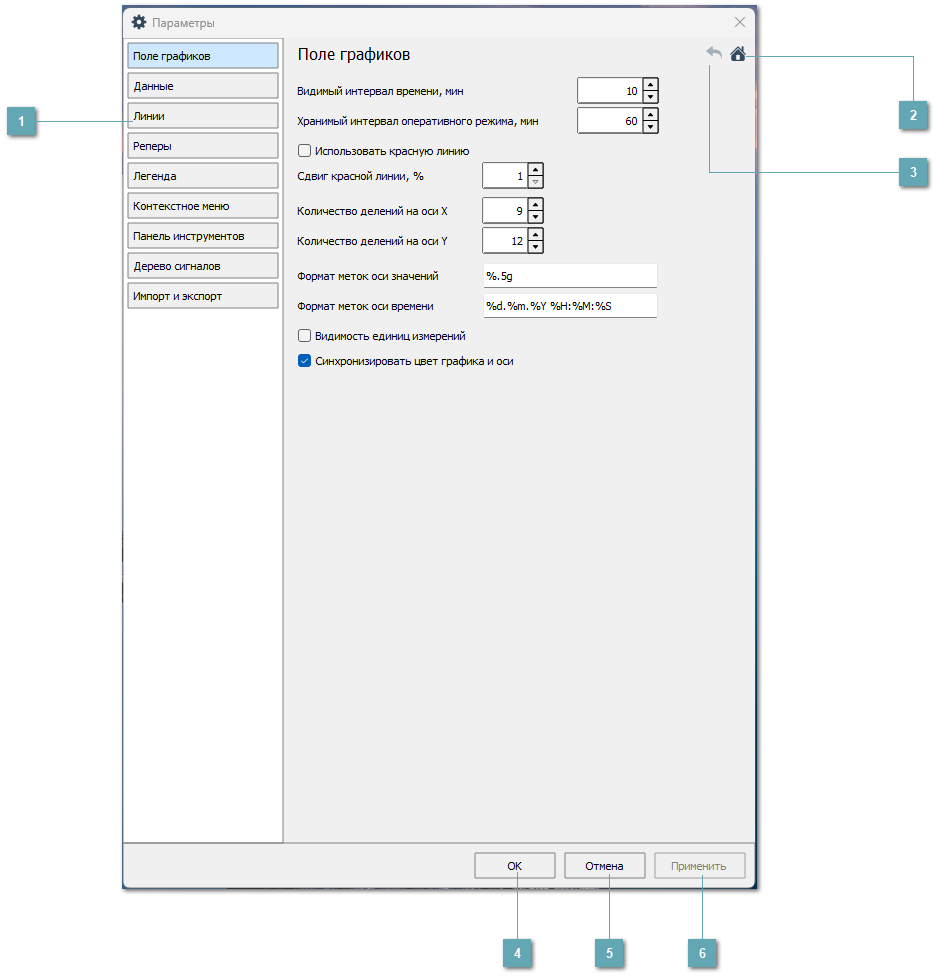Increase X axis divisions count
The height and width of the screenshot is (978, 938).
point(536,204)
